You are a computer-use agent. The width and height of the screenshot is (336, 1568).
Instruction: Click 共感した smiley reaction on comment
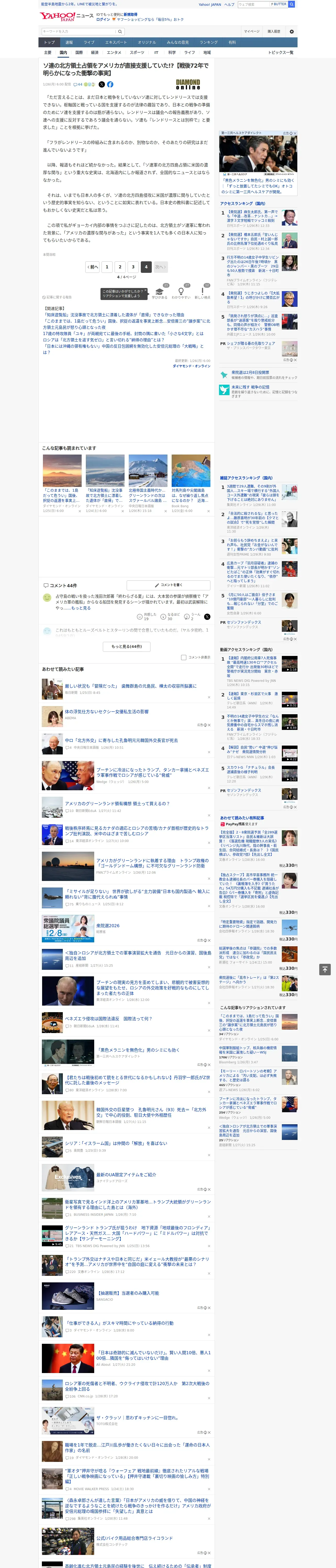[147, 616]
